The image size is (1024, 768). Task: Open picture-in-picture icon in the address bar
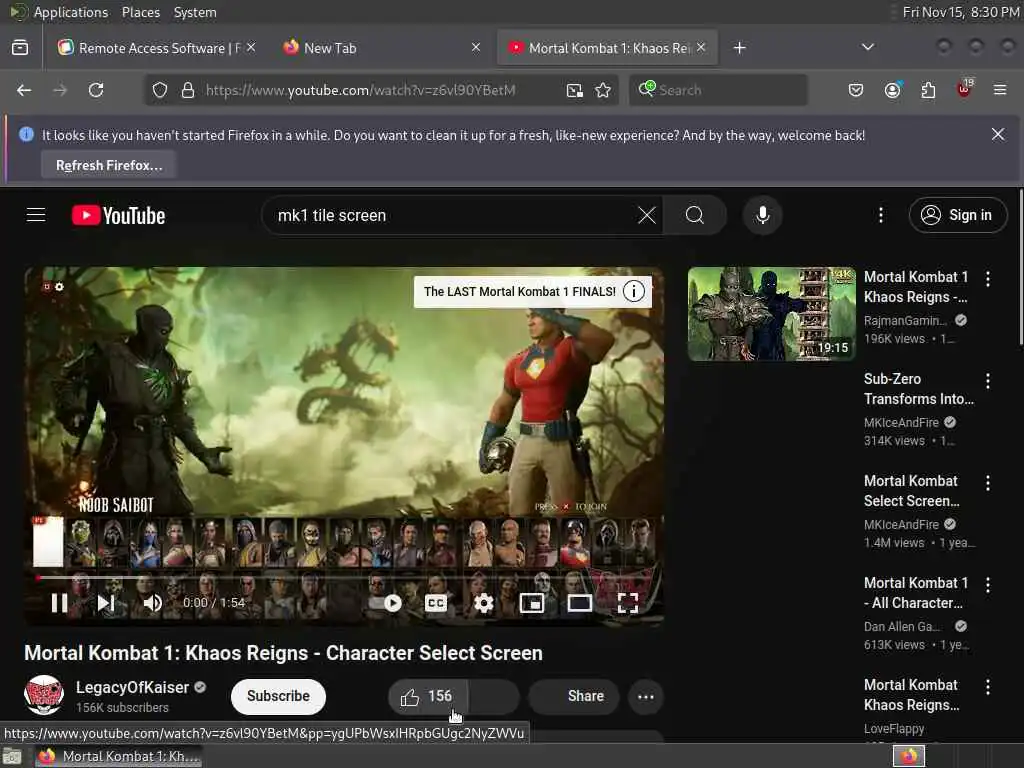click(575, 90)
